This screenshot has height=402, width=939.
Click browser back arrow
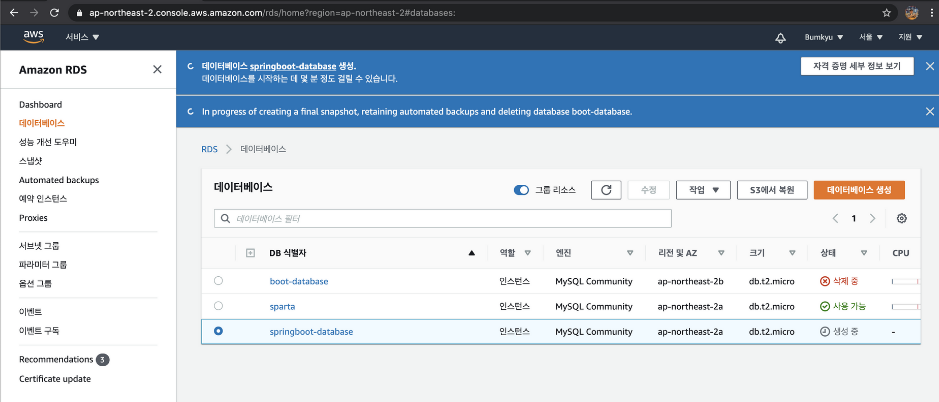[15, 13]
